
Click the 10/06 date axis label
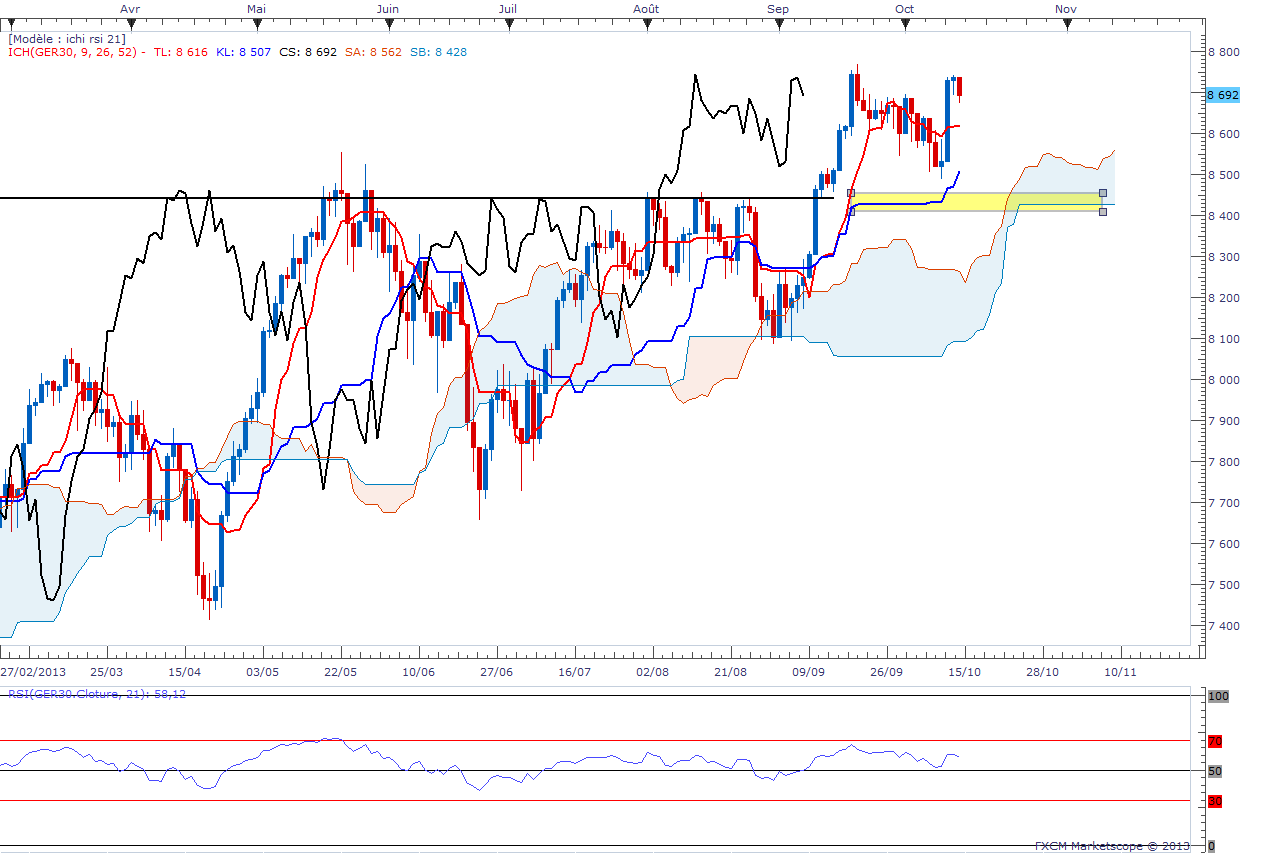pos(418,672)
